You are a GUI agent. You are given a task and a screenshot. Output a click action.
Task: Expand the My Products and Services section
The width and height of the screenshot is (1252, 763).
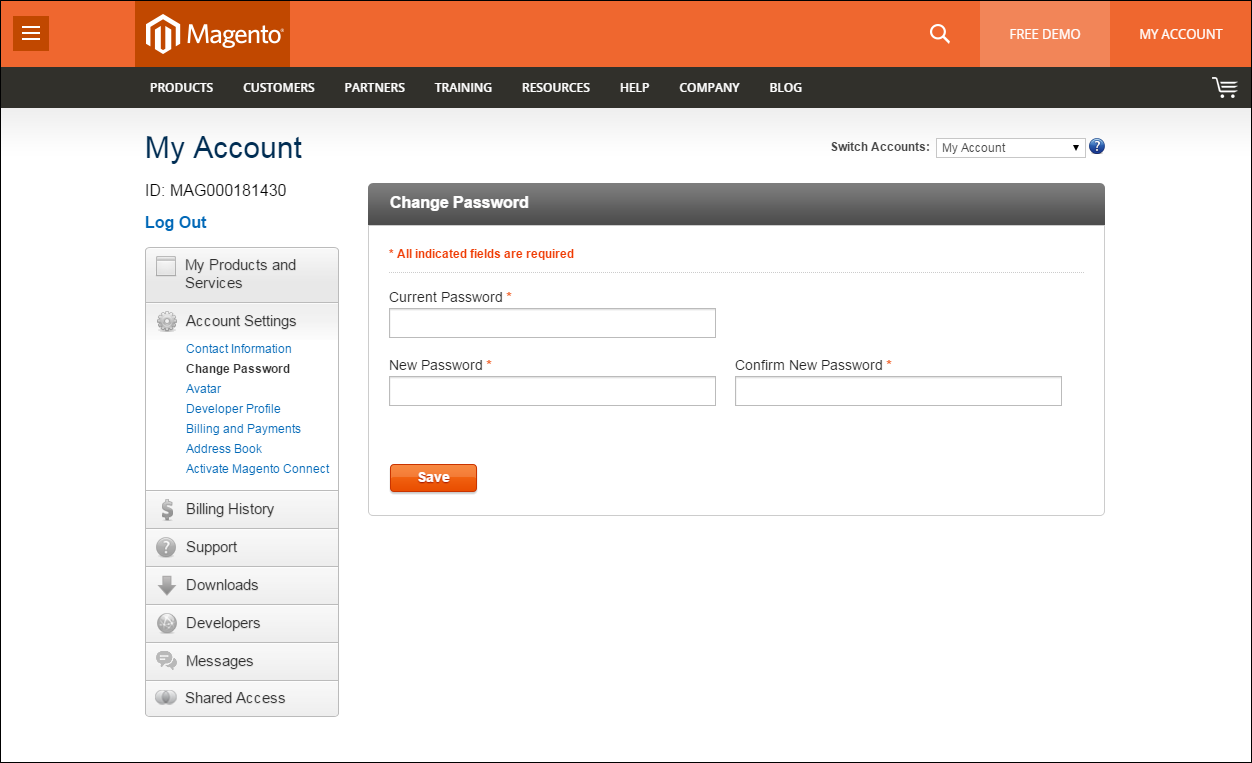click(x=242, y=275)
